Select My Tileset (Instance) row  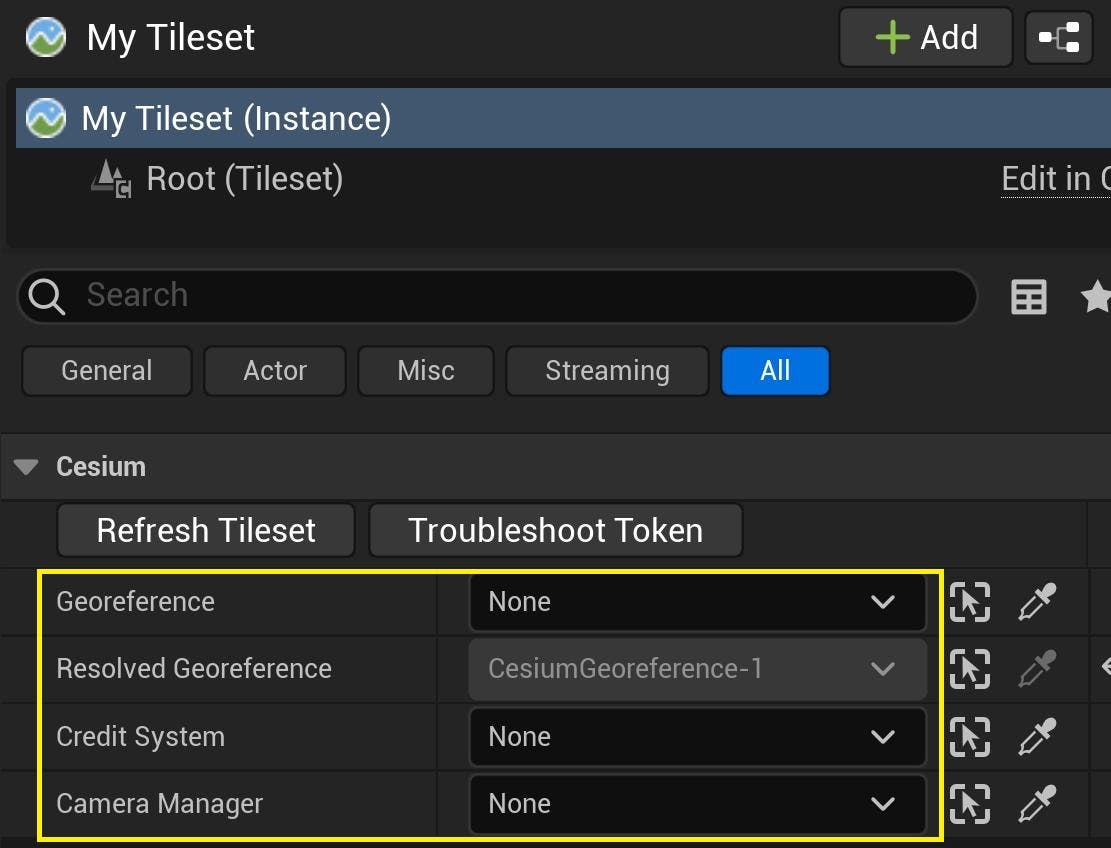click(563, 118)
